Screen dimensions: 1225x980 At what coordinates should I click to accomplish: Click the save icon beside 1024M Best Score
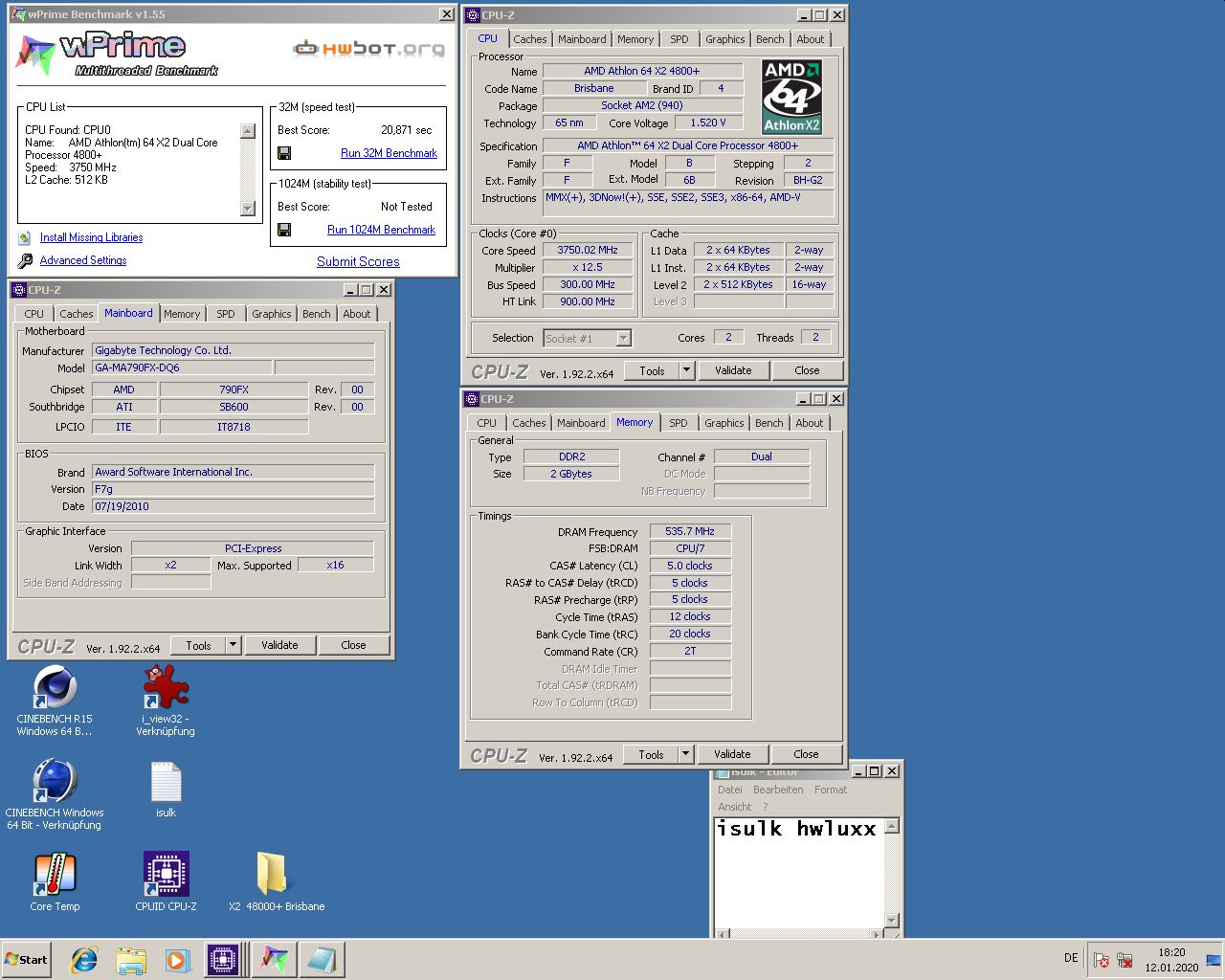284,230
